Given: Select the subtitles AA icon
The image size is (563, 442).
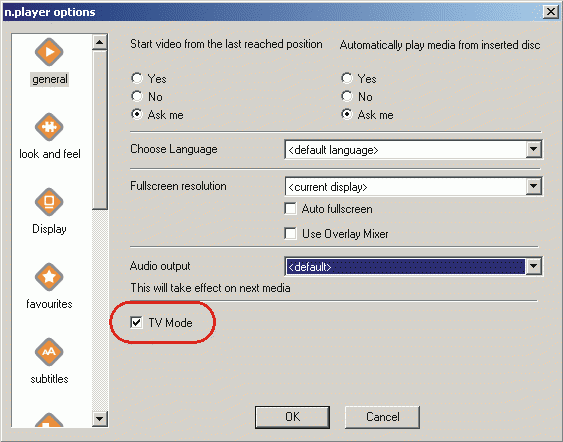Looking at the screenshot, I should (49, 352).
